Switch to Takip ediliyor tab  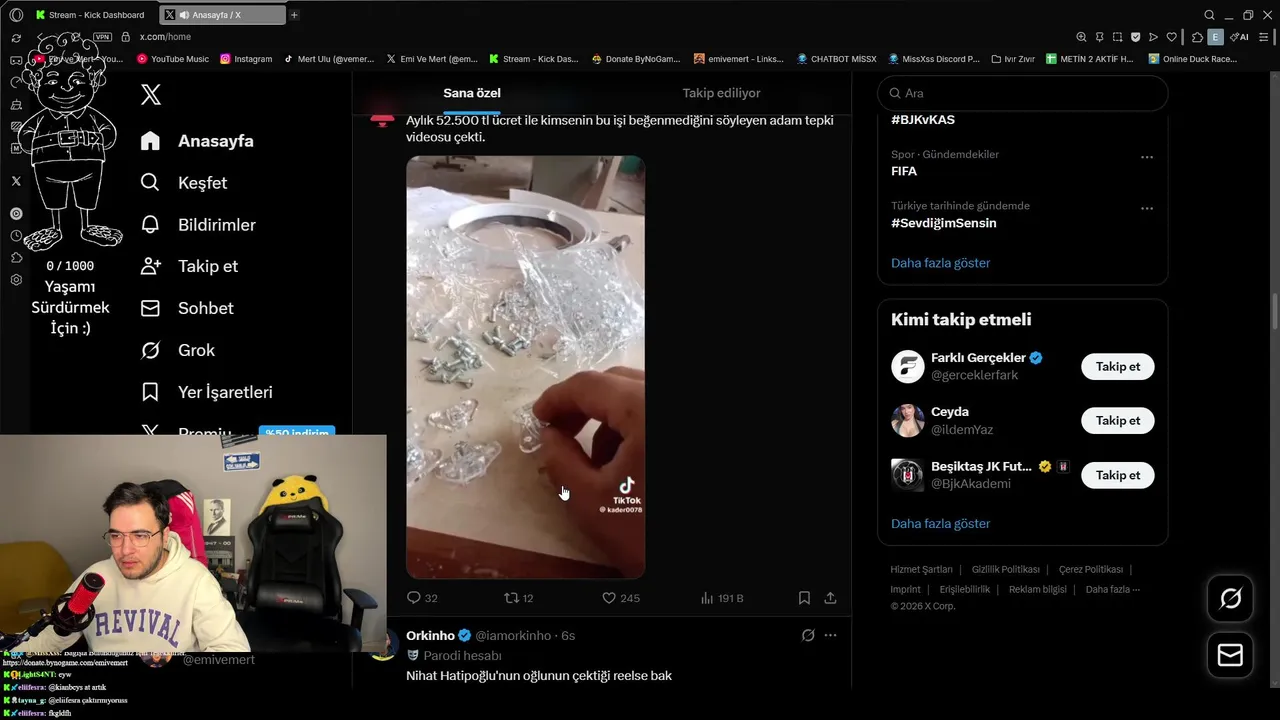721,93
